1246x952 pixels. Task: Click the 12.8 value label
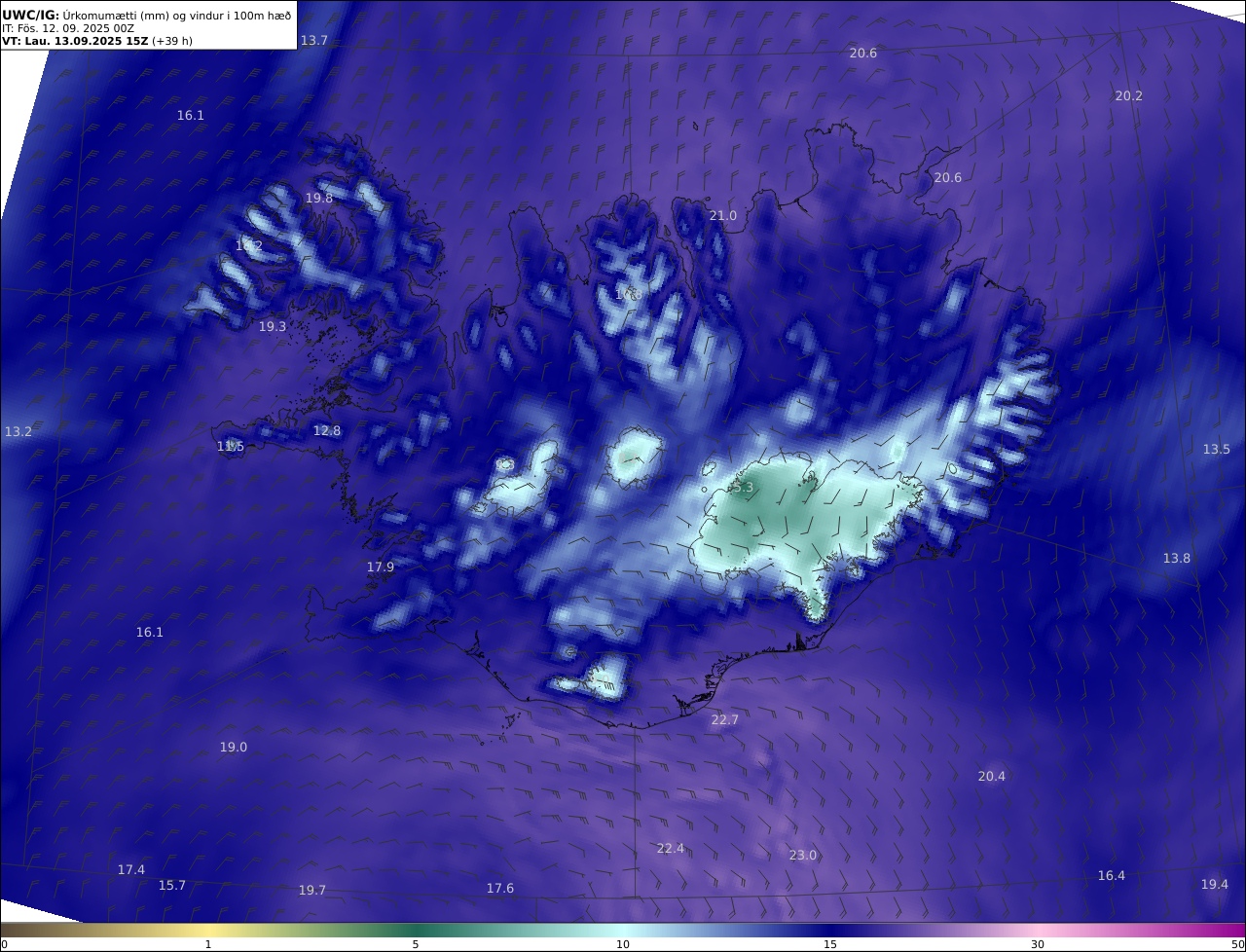[x=327, y=431]
